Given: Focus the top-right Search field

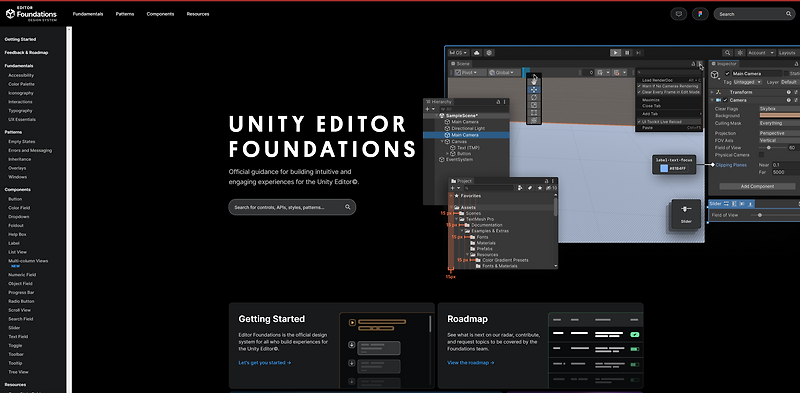Looking at the screenshot, I should [754, 14].
